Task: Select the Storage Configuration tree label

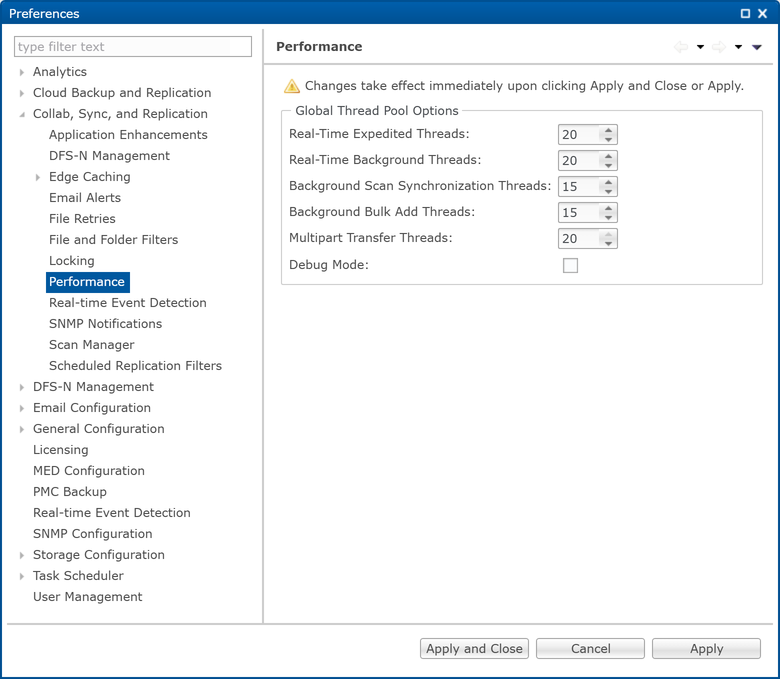Action: point(98,555)
